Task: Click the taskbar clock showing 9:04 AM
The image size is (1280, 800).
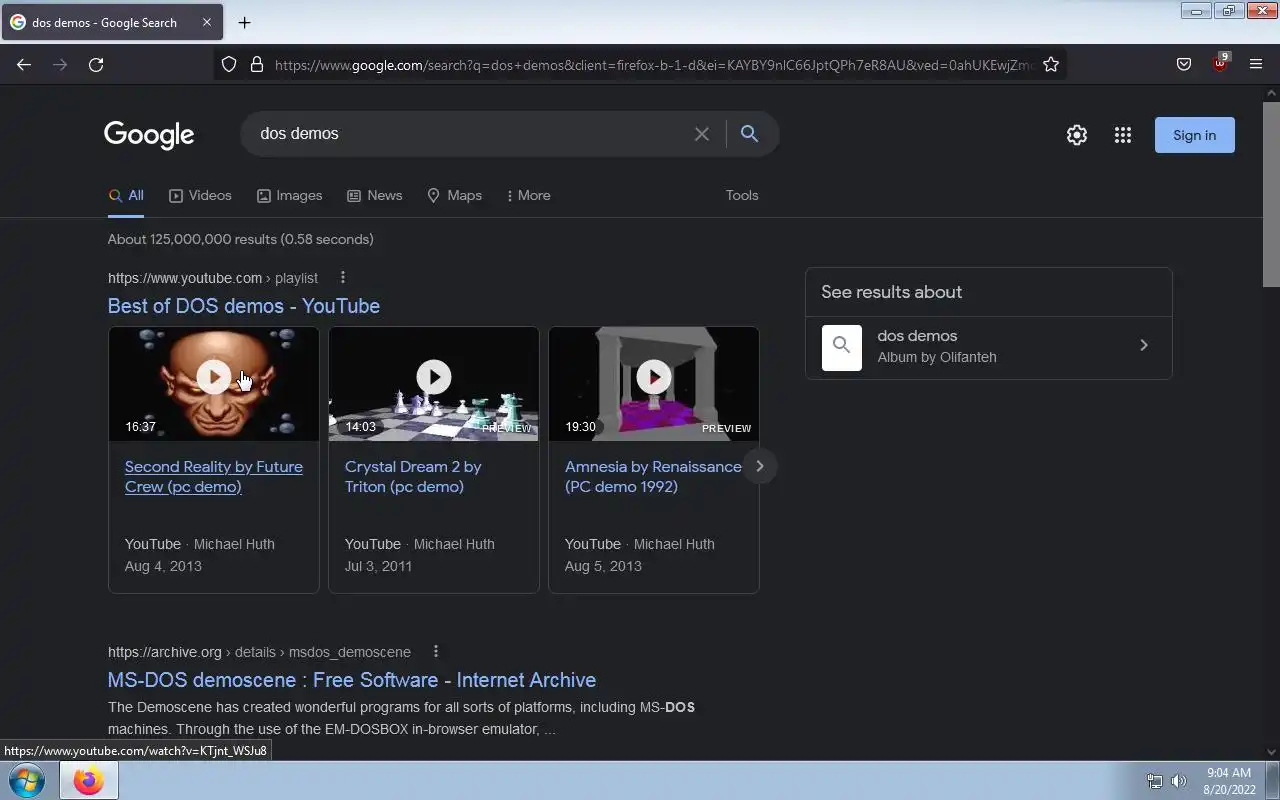Action: point(1229,781)
